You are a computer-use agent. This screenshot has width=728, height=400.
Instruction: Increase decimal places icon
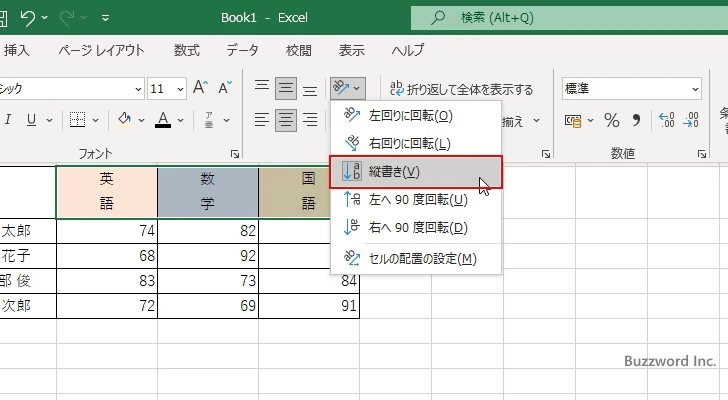click(x=667, y=120)
